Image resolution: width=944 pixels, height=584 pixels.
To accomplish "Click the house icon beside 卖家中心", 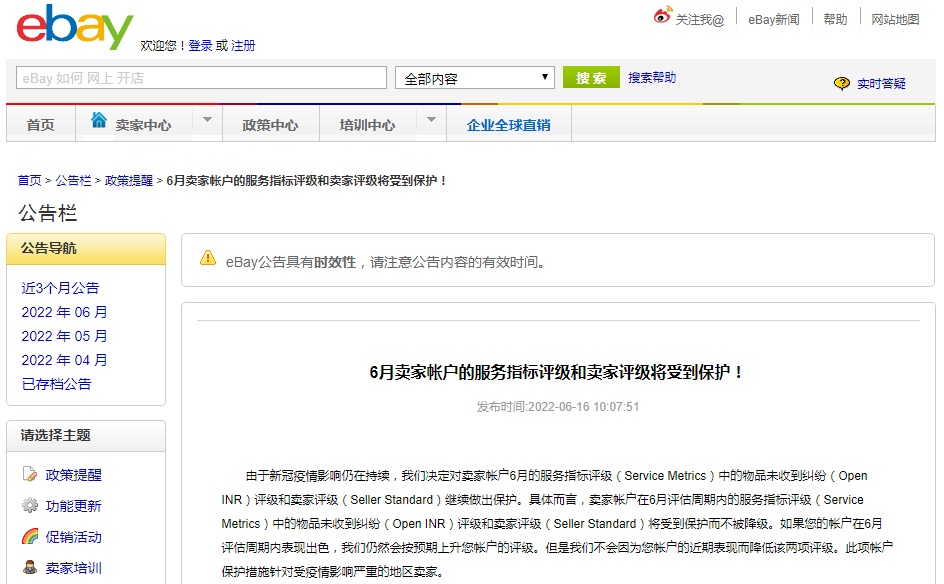I will (x=99, y=119).
